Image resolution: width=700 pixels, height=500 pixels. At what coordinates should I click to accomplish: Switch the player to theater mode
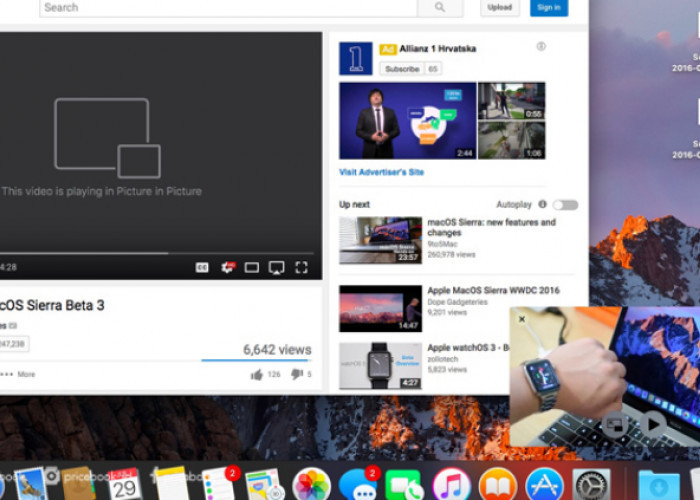click(x=252, y=267)
